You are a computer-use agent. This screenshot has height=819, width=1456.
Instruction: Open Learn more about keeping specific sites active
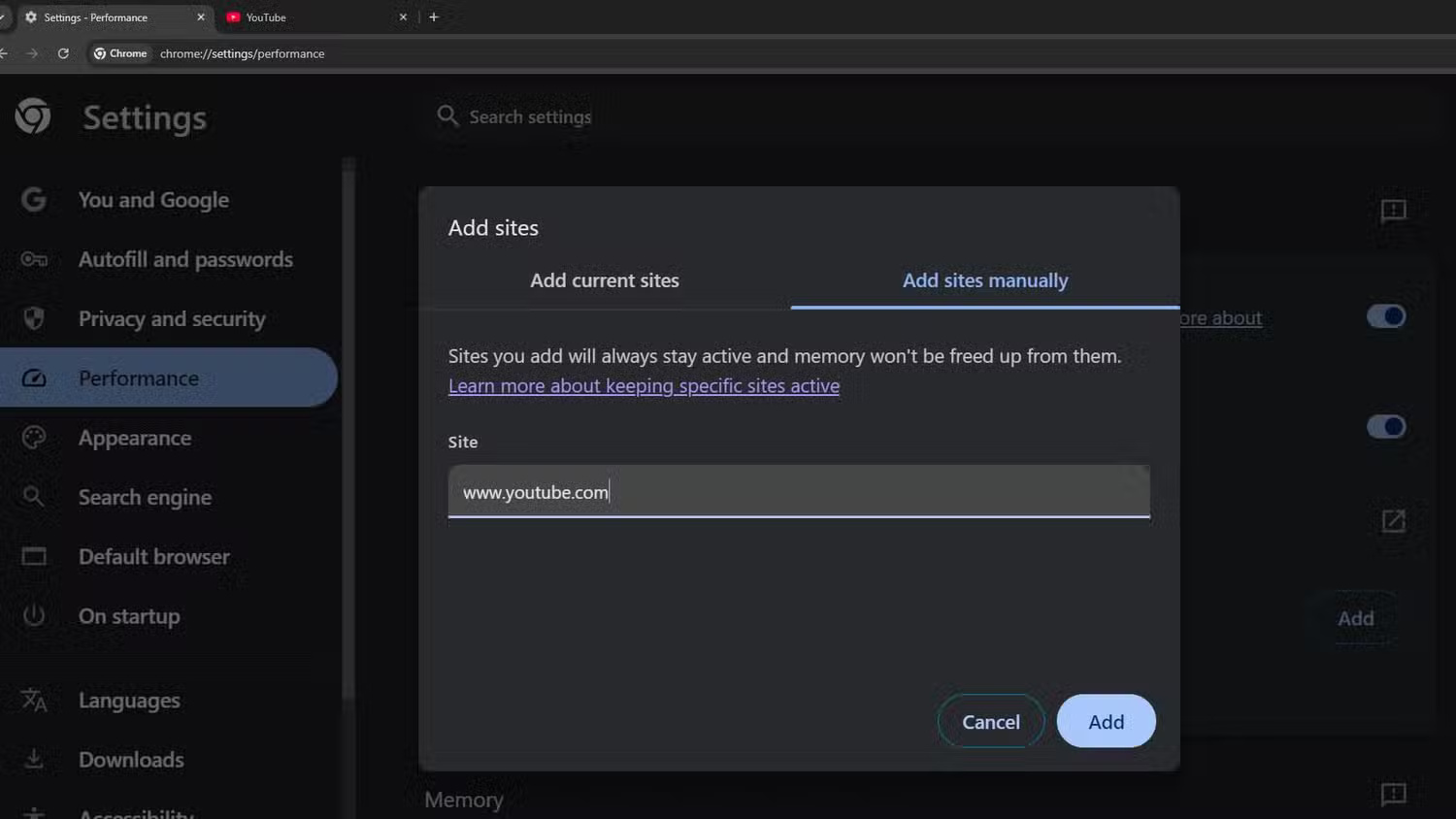coord(644,386)
